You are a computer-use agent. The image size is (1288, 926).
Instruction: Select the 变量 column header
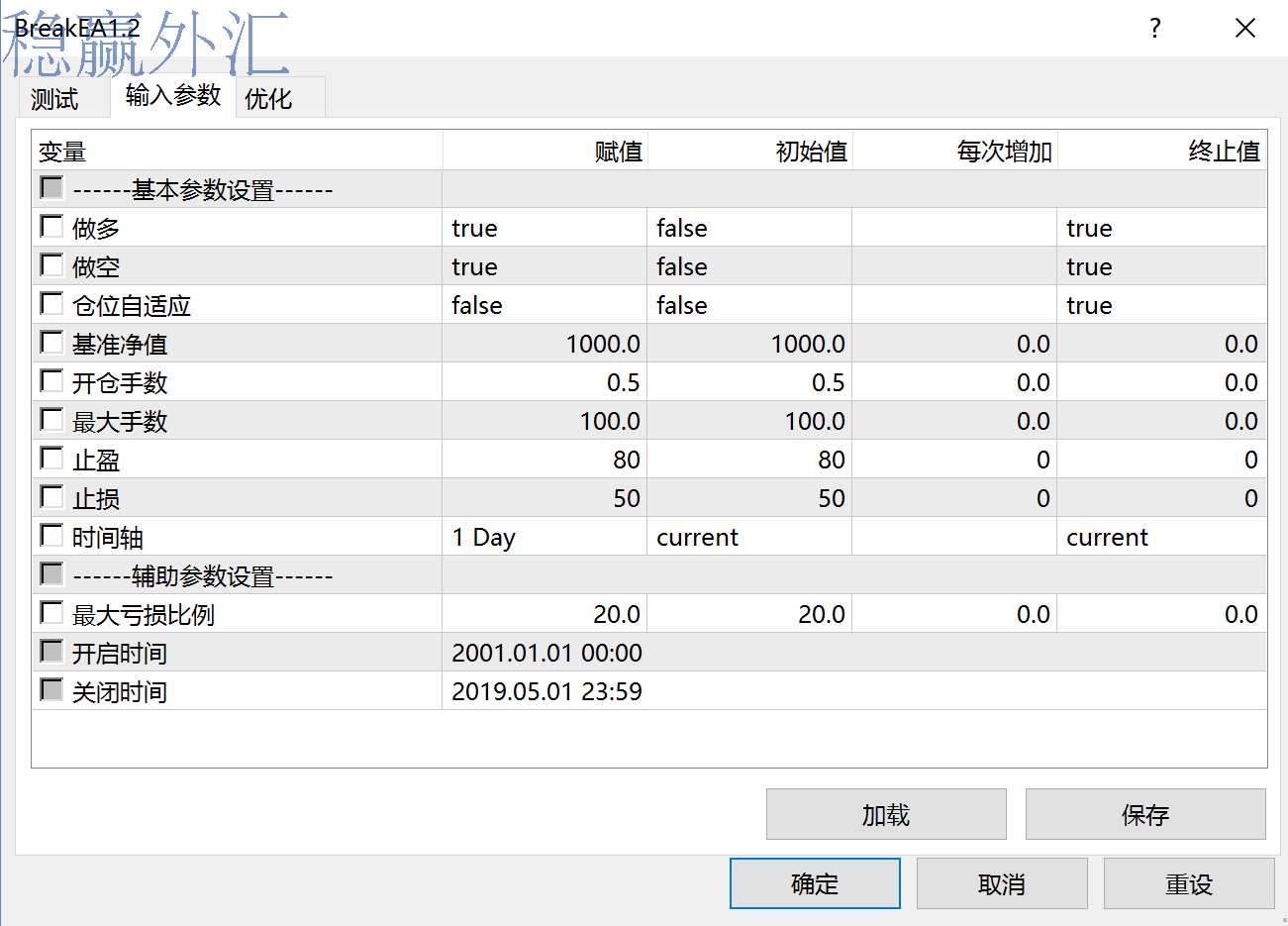[x=237, y=151]
